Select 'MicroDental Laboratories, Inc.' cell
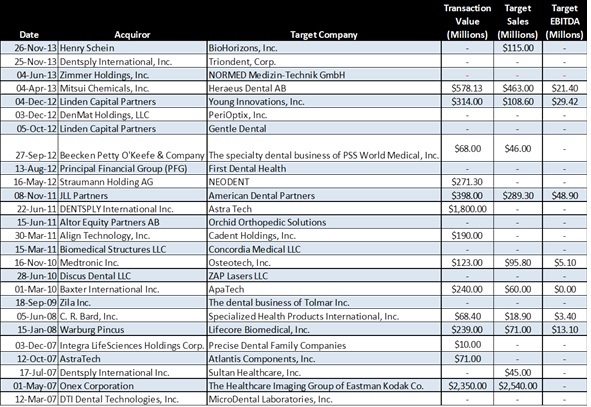 324,399
